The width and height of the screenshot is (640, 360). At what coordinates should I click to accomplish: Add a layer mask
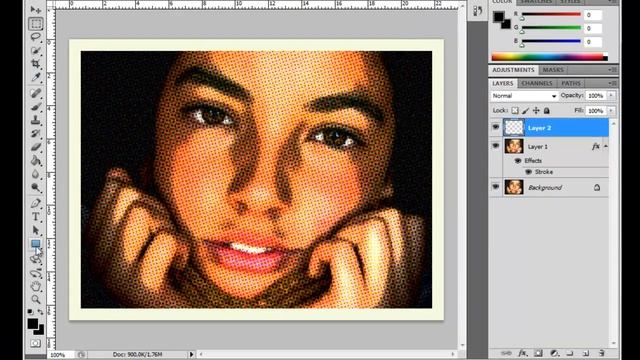point(538,353)
